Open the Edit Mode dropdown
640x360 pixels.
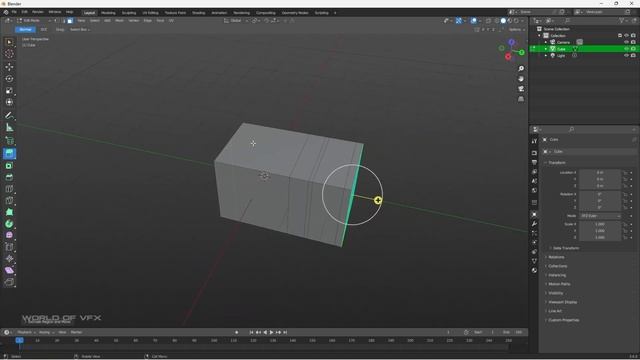tap(33, 20)
